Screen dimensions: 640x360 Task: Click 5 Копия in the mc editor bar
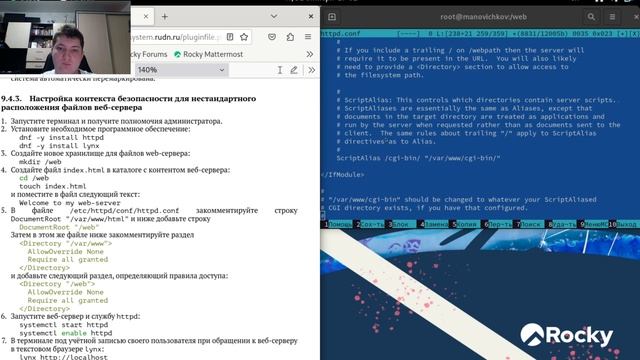click(466, 224)
